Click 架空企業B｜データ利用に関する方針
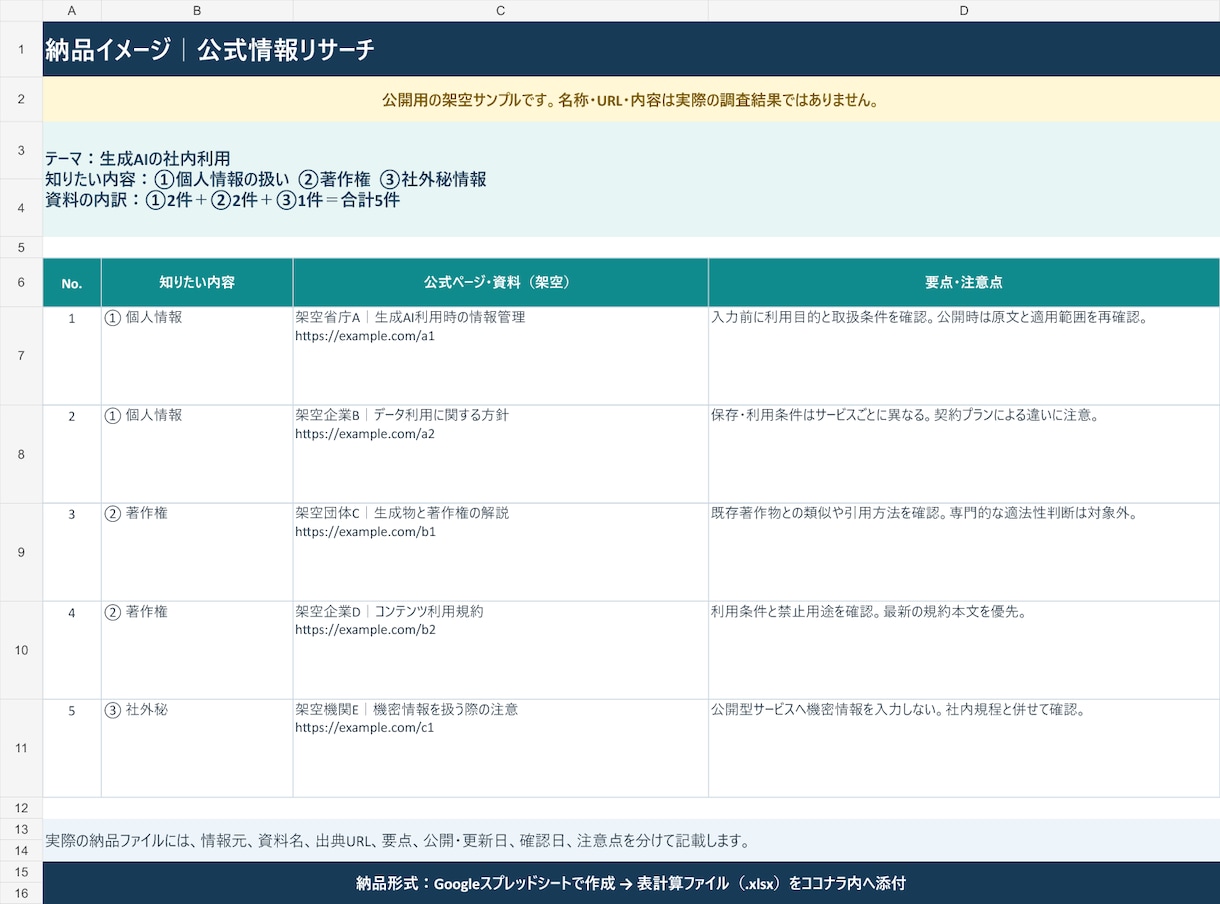This screenshot has width=1220, height=904. [402, 415]
